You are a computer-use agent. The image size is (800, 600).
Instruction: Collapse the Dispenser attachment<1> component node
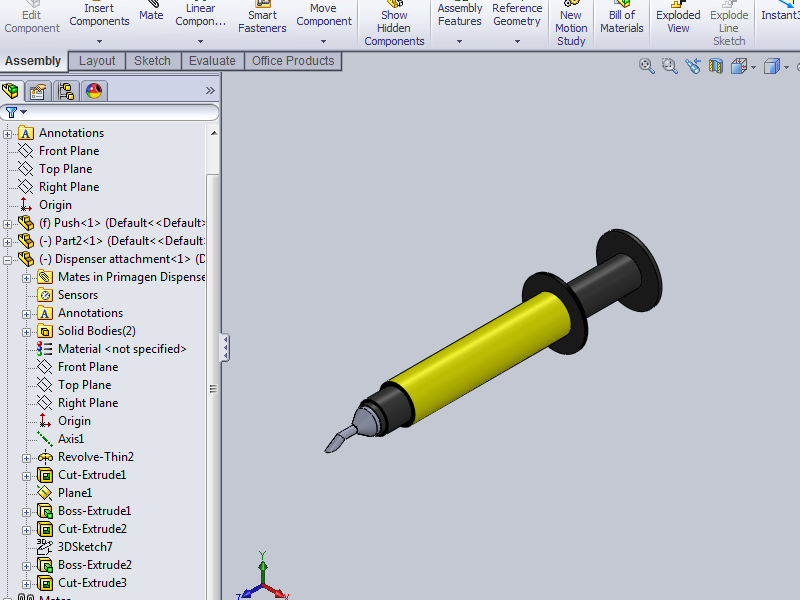(x=8, y=259)
